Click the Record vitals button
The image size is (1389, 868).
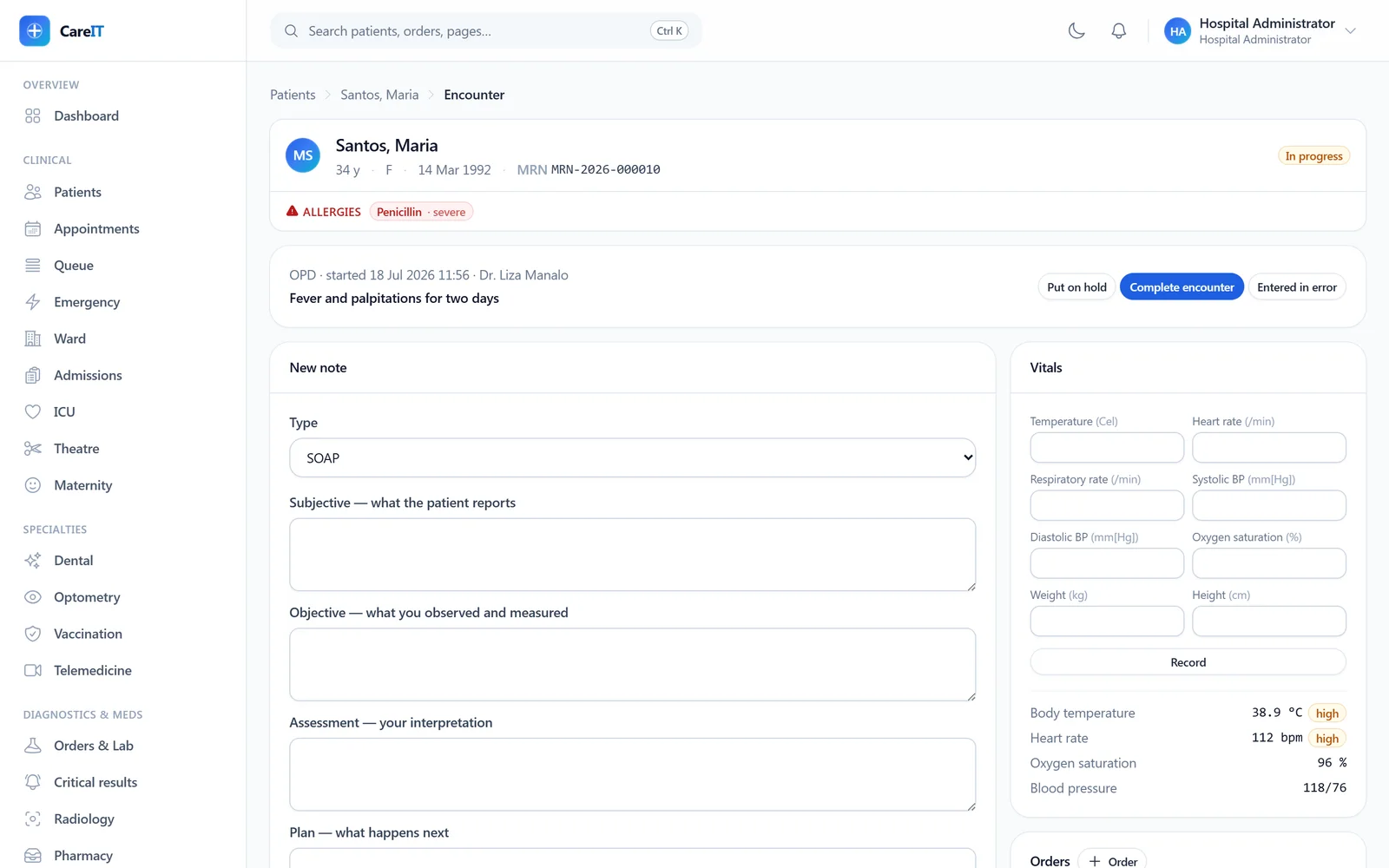point(1188,662)
